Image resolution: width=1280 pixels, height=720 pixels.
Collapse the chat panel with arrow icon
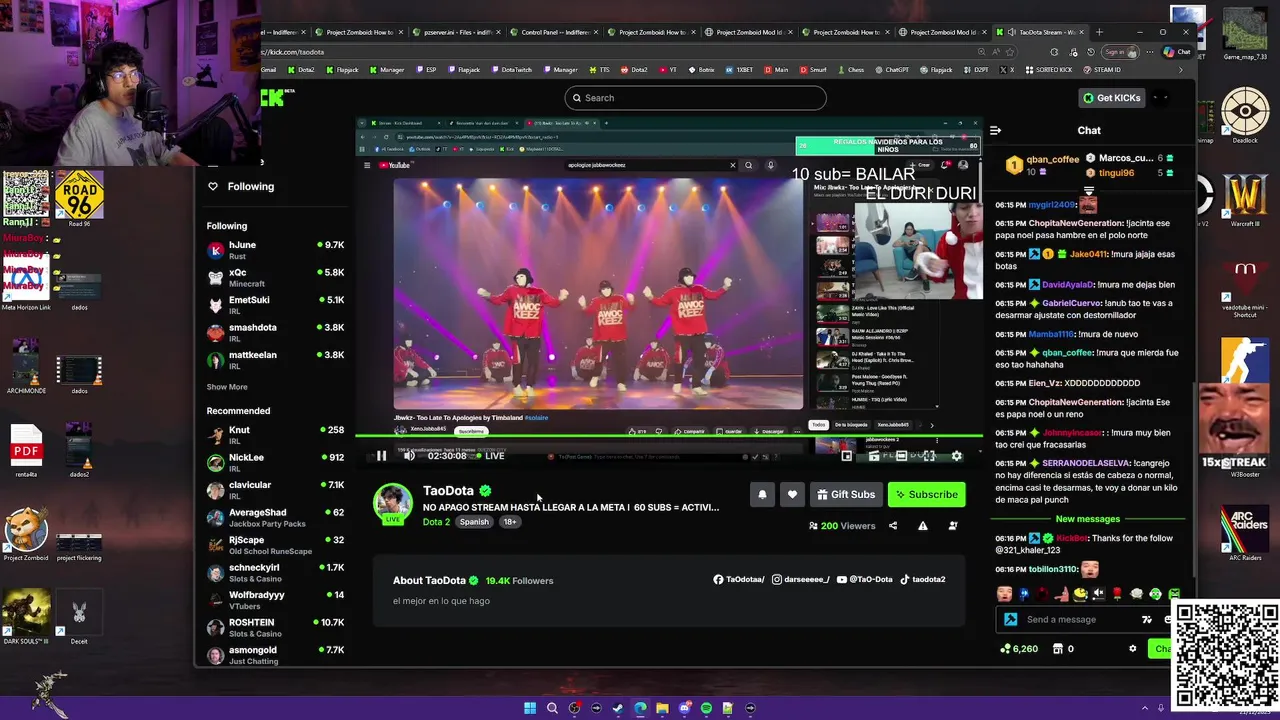click(x=995, y=130)
